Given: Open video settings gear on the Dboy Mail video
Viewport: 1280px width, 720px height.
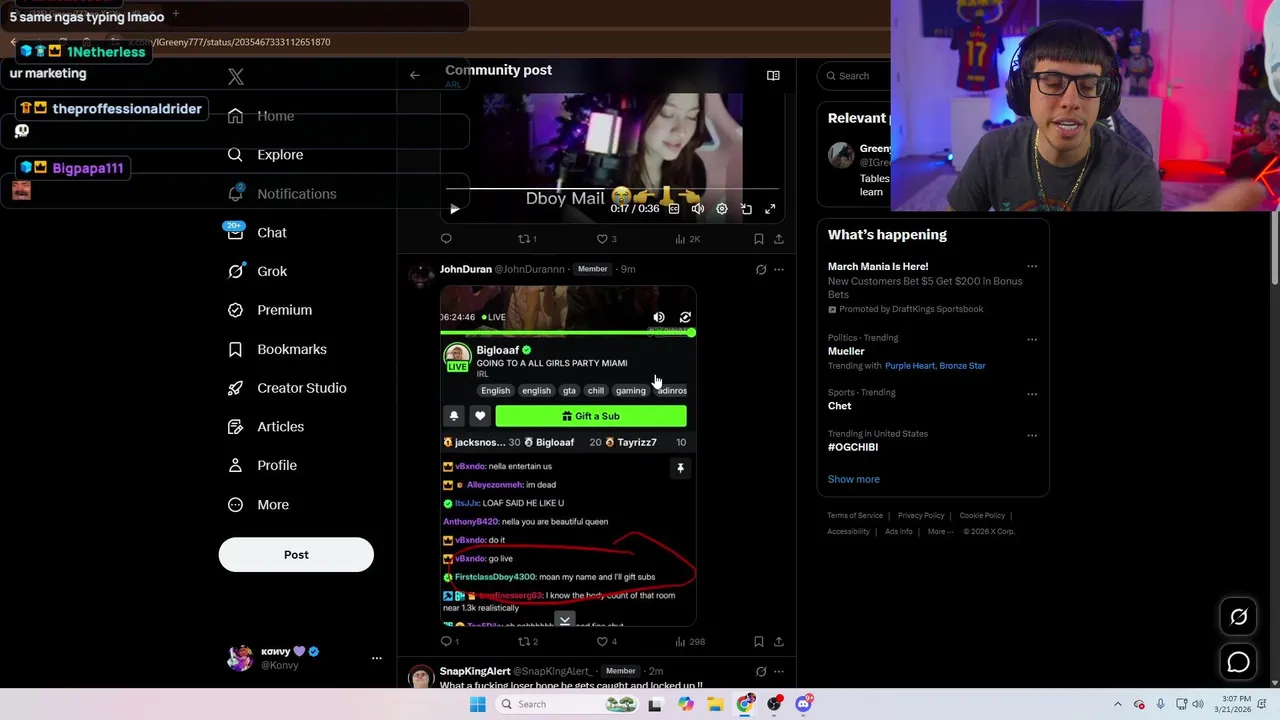Looking at the screenshot, I should [722, 209].
